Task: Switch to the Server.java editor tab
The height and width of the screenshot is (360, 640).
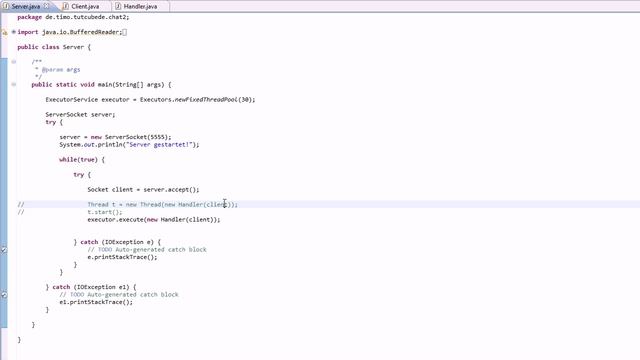Action: 26,6
